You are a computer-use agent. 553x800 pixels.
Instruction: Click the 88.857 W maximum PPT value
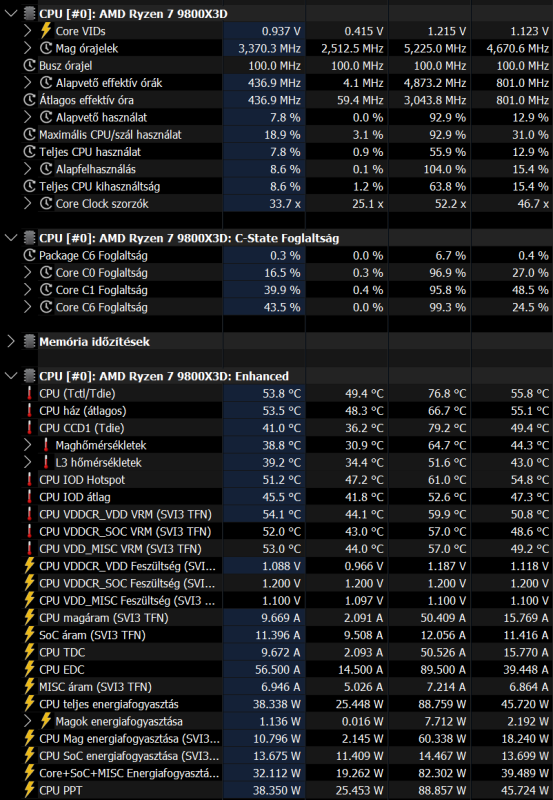tap(441, 791)
